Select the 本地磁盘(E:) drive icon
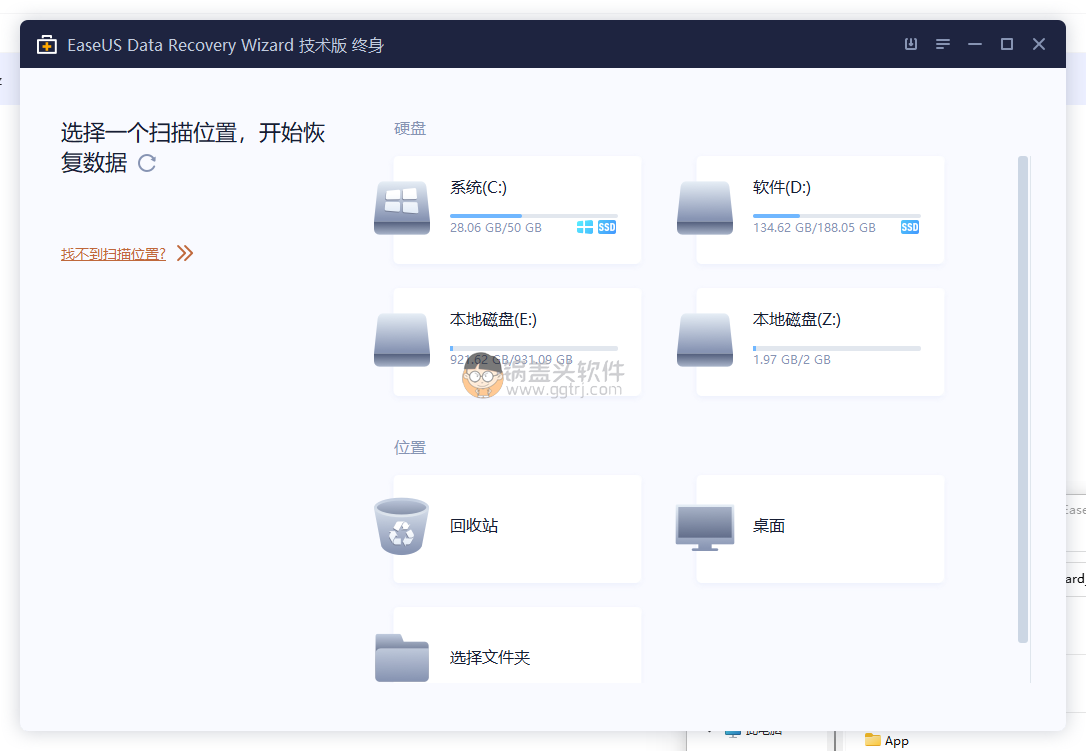1086x751 pixels. point(402,339)
